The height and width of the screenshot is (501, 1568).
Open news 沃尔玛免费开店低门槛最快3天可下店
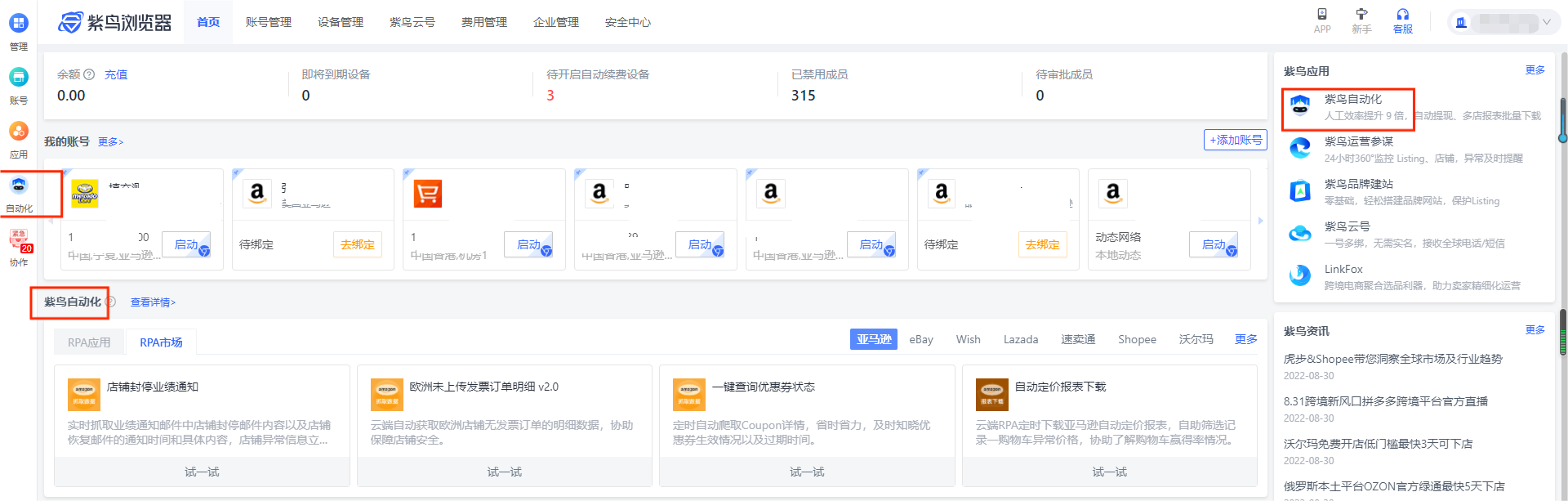[x=1379, y=444]
